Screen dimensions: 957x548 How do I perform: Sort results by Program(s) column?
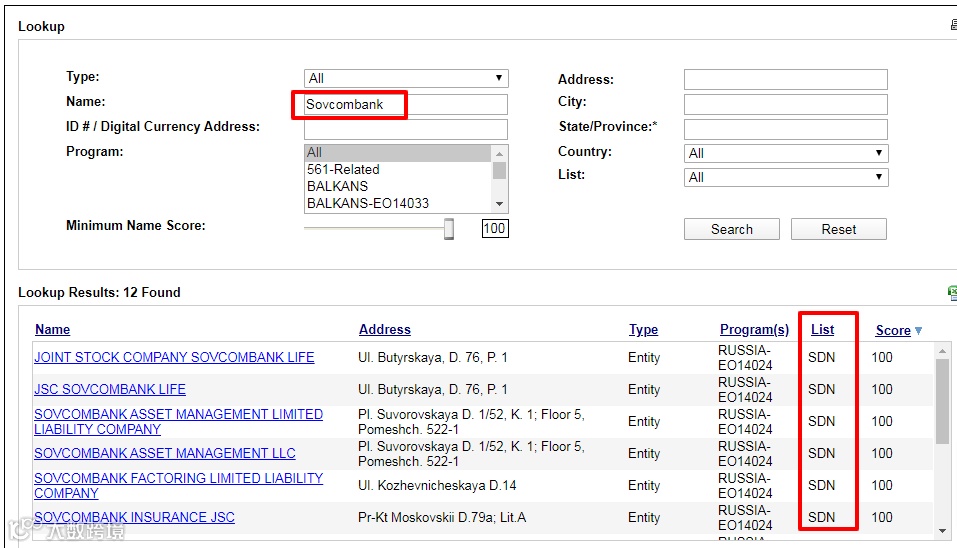click(754, 330)
